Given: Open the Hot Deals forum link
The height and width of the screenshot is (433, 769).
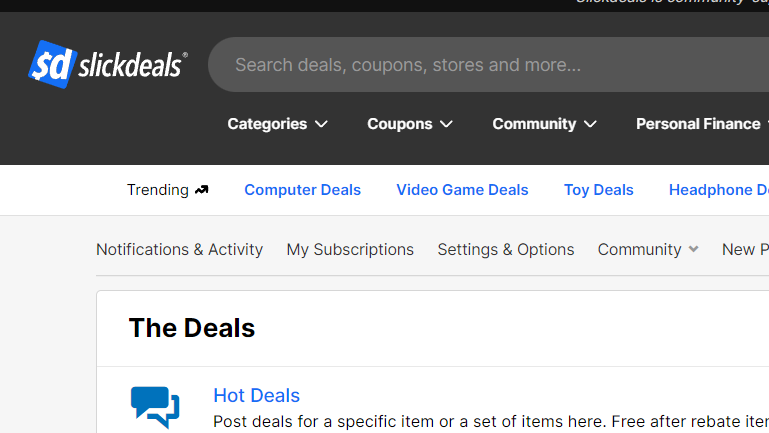Looking at the screenshot, I should pos(256,395).
